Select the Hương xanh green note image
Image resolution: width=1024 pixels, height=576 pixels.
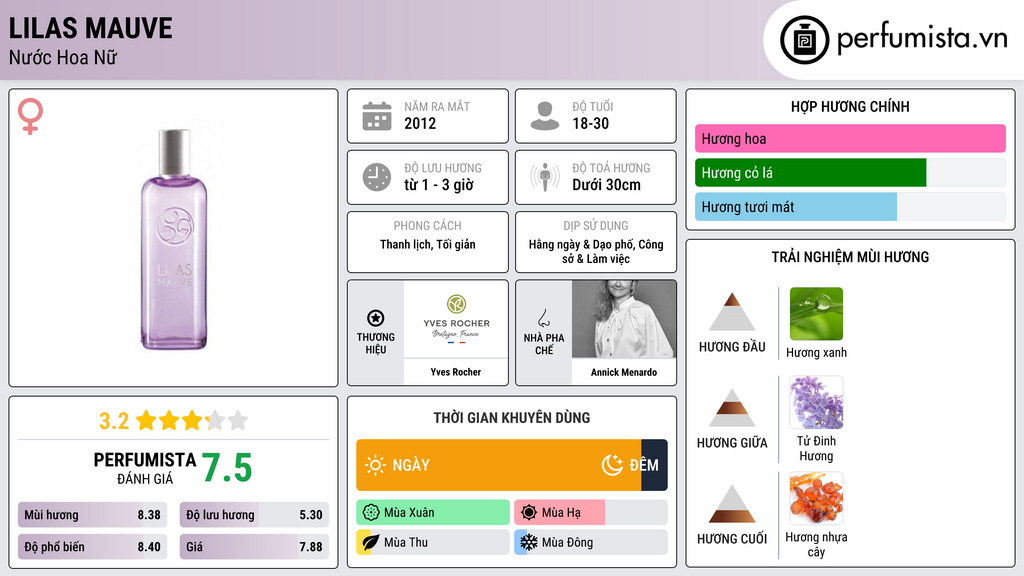coord(816,313)
